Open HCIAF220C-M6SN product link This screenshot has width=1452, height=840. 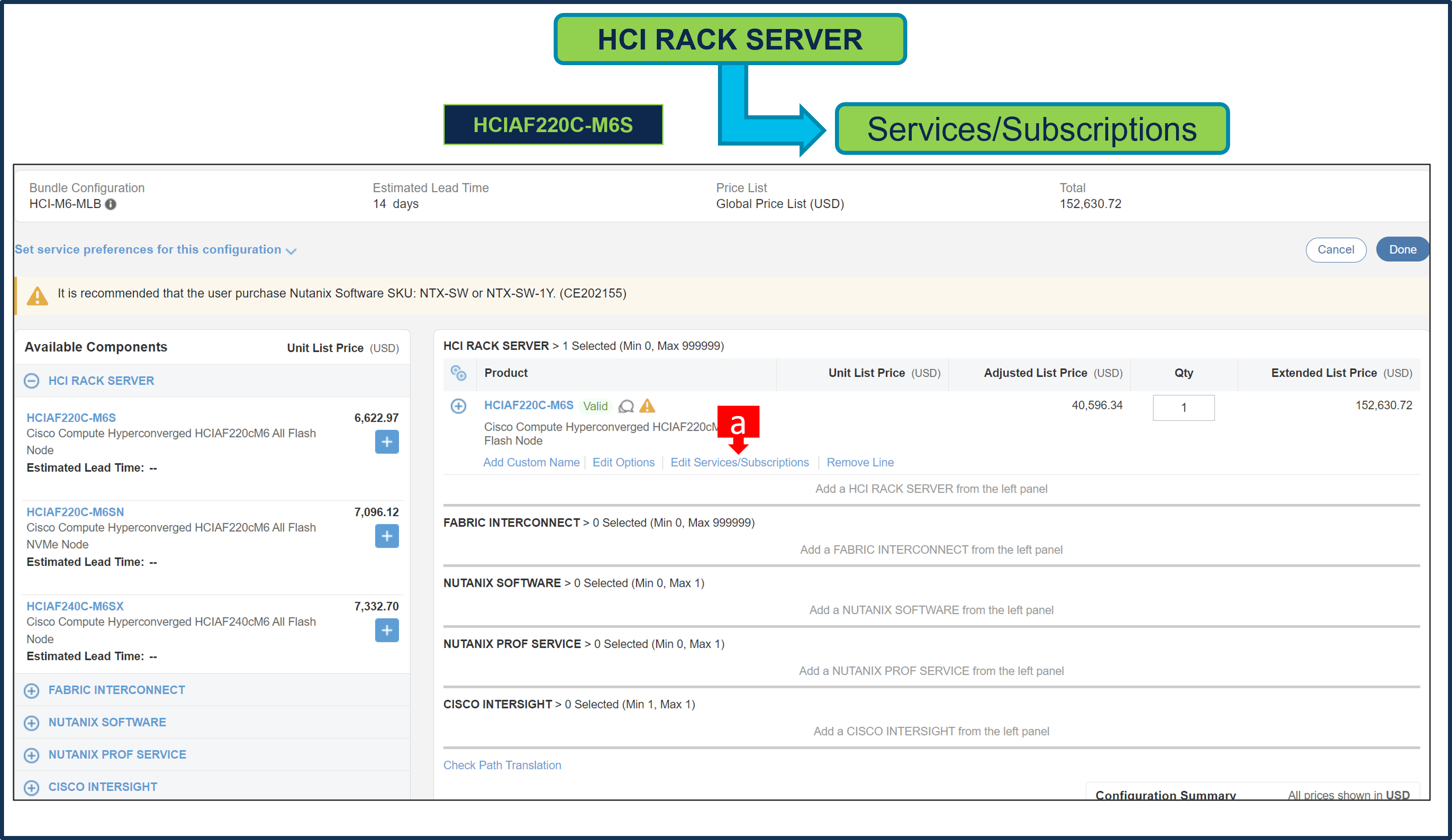pyautogui.click(x=75, y=512)
